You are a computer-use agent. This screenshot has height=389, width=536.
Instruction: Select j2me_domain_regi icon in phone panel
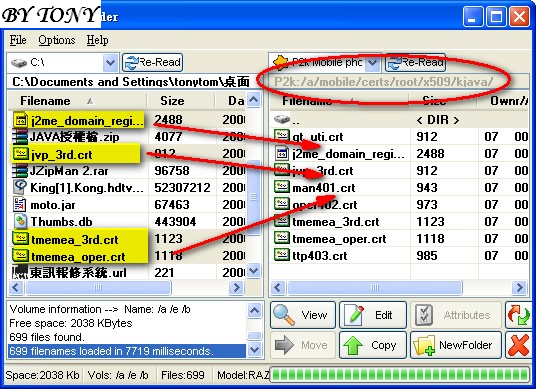coord(282,153)
